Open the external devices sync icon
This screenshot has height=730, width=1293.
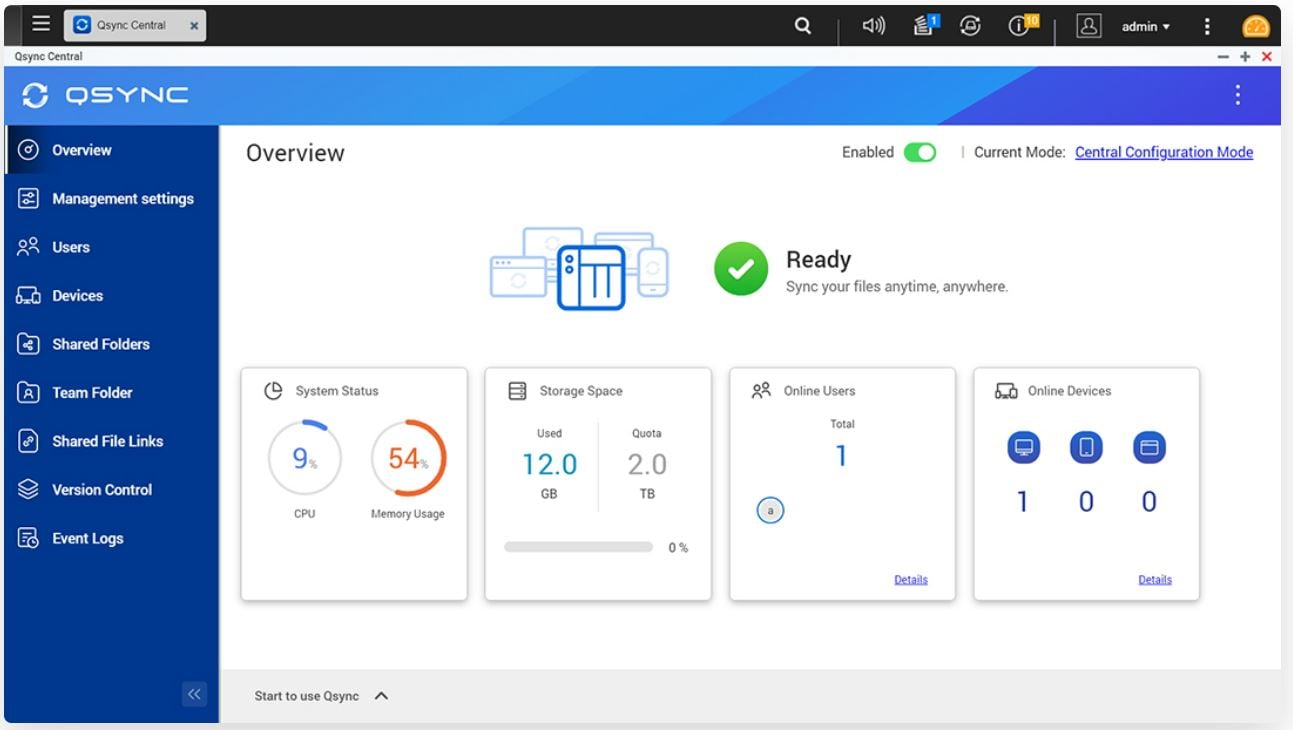[x=970, y=27]
